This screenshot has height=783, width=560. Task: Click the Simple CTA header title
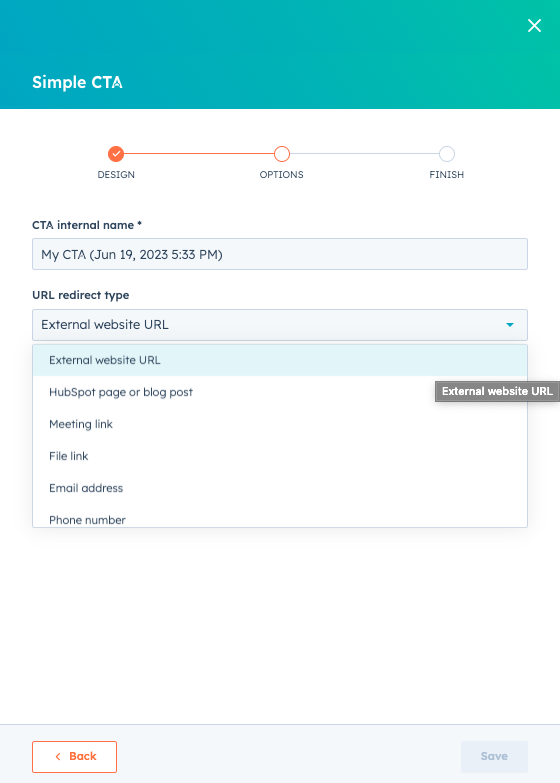[x=77, y=82]
